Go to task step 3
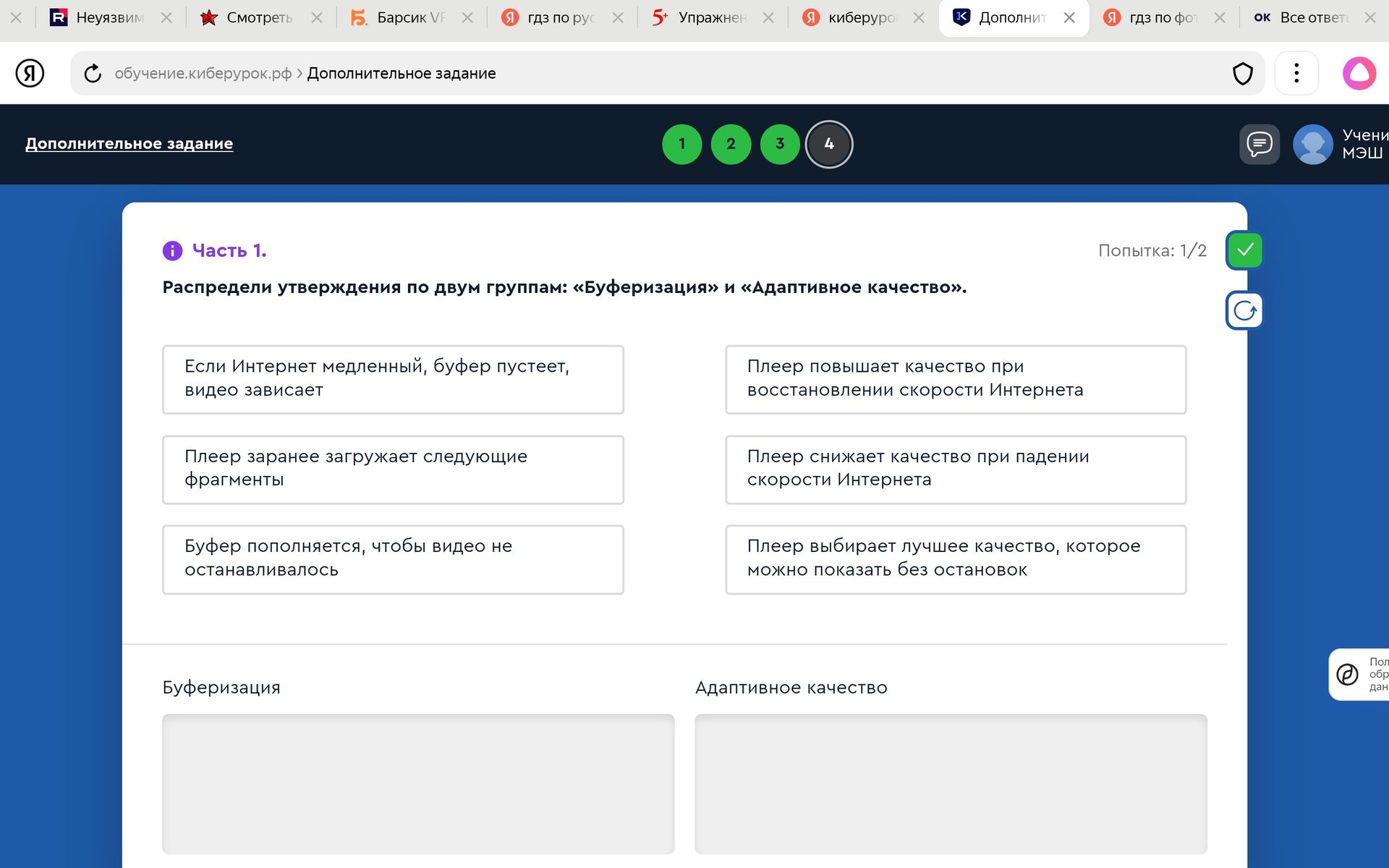 [x=780, y=144]
